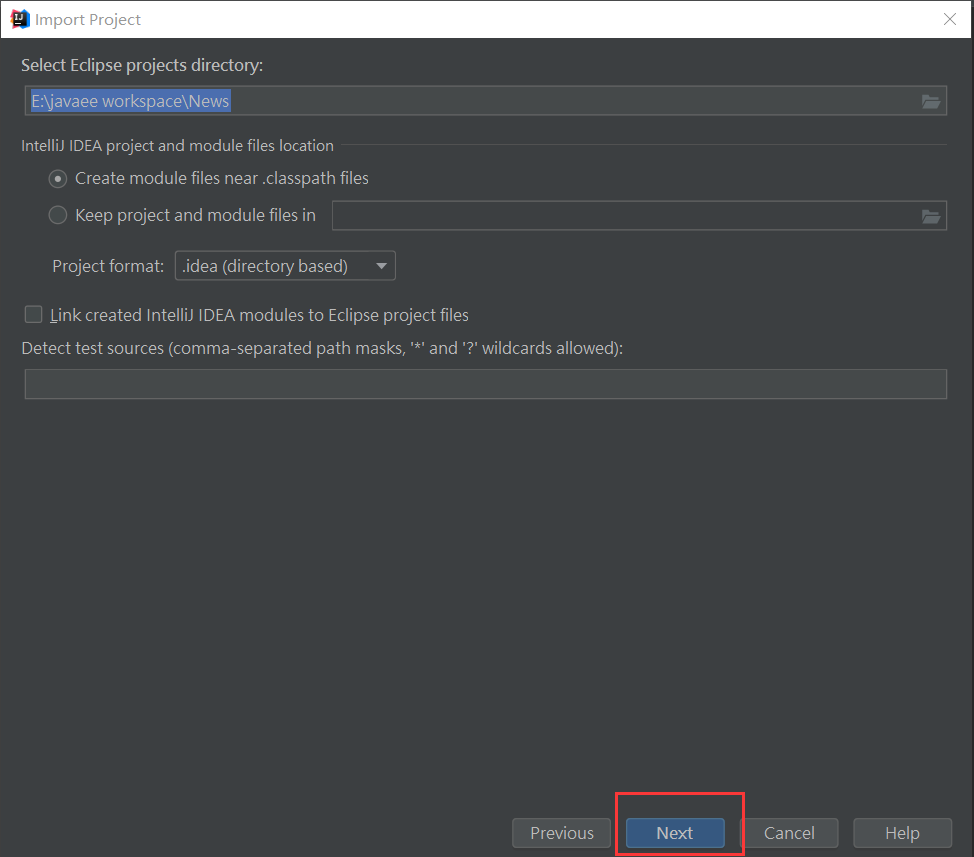Enable Link created IntelliJ IDEA modules checkbox
974x857 pixels.
34,314
